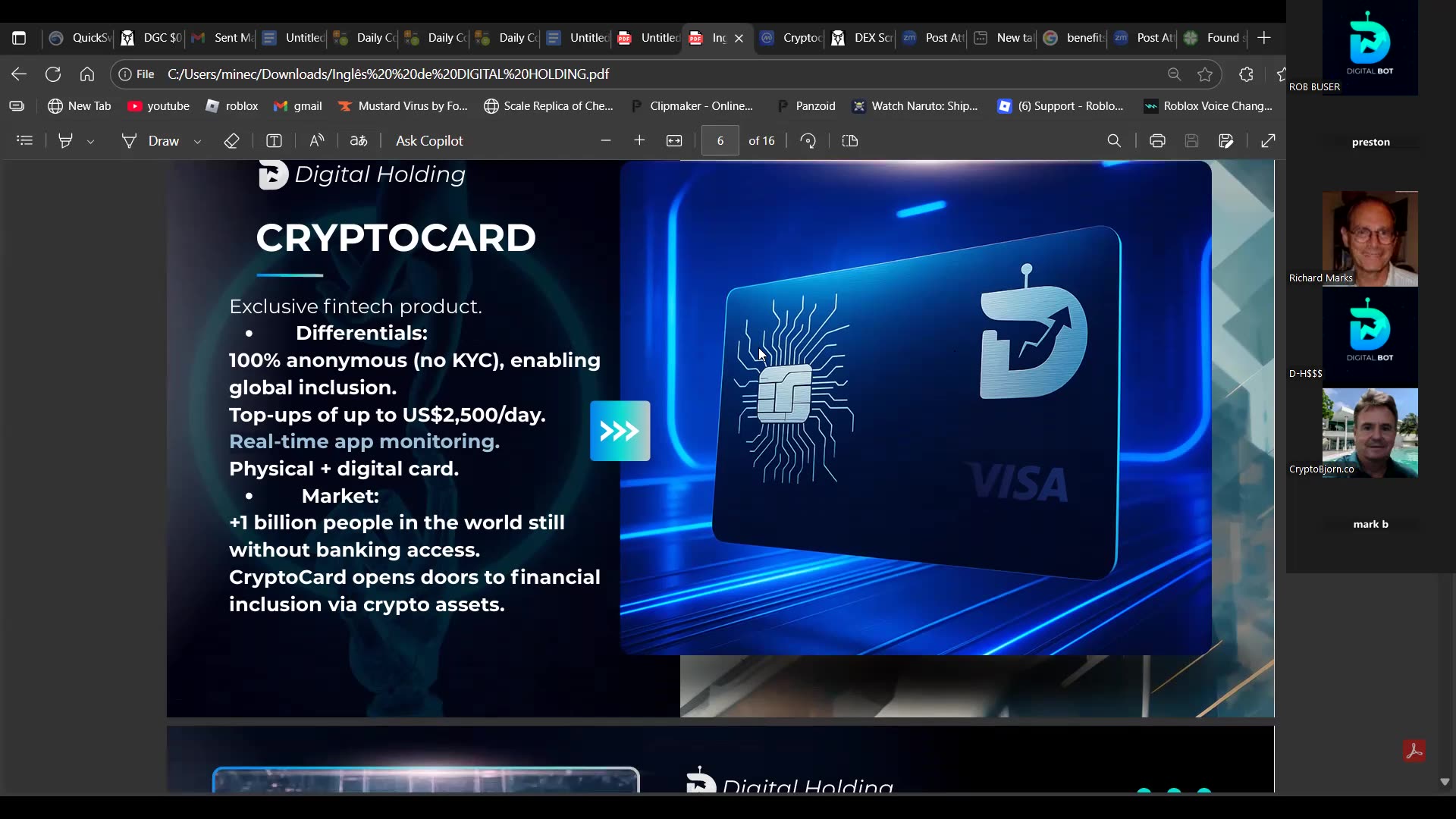Switch to the Cryptocard browser tab
The height and width of the screenshot is (819, 1456).
coord(792,38)
